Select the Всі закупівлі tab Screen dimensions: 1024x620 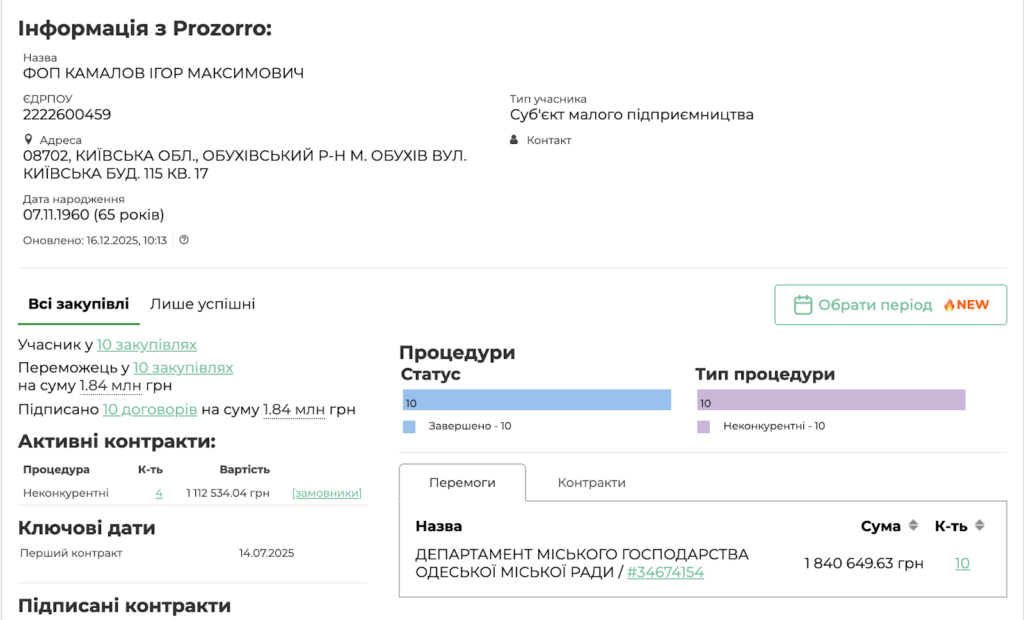[78, 304]
